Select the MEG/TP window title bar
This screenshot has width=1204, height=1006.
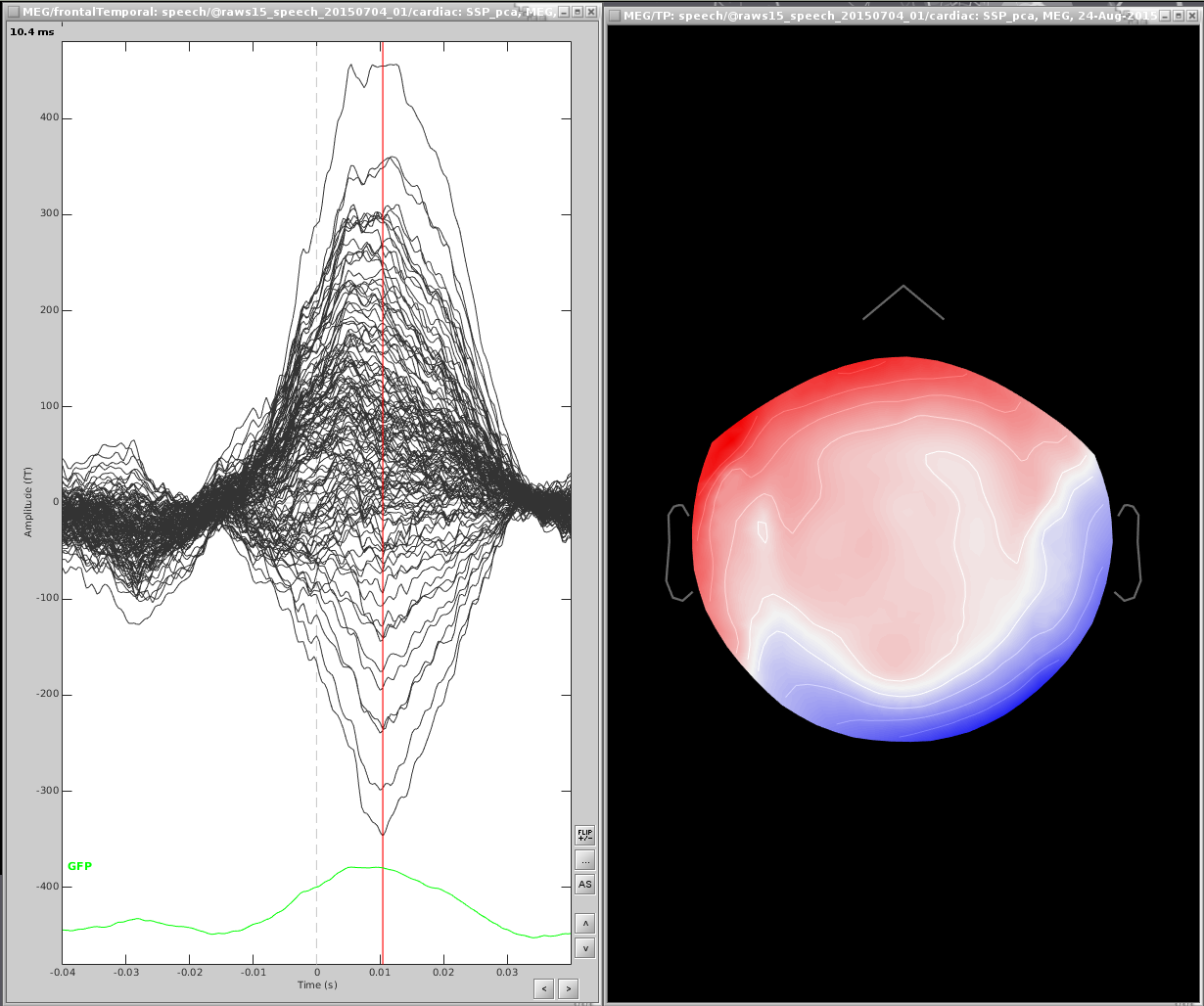point(881,15)
